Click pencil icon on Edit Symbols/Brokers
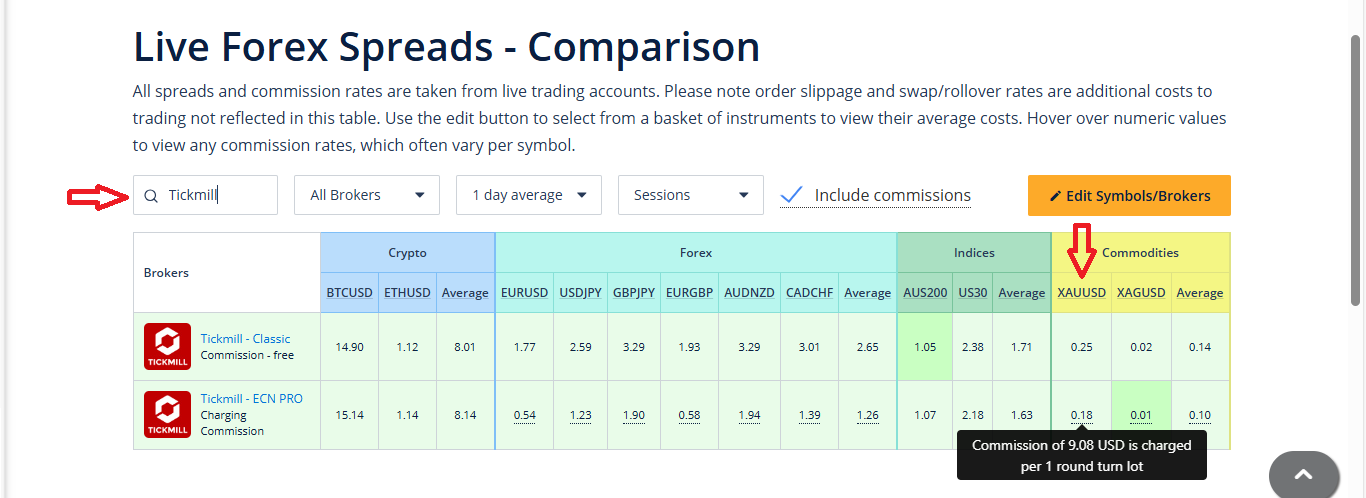Screen dimensions: 1366x498 coord(1055,196)
